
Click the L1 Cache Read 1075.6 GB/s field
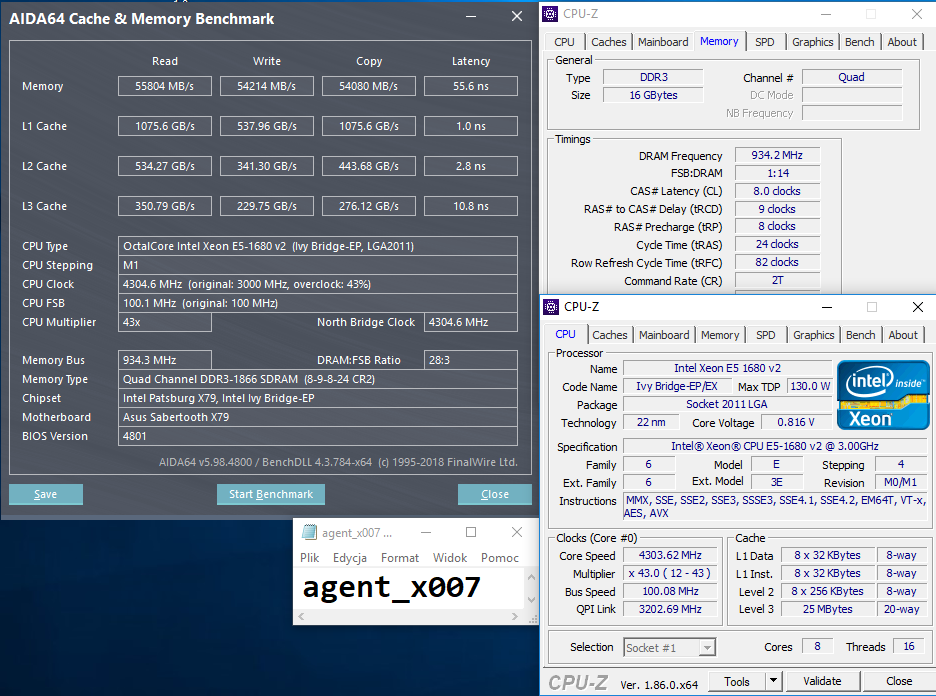click(x=165, y=126)
